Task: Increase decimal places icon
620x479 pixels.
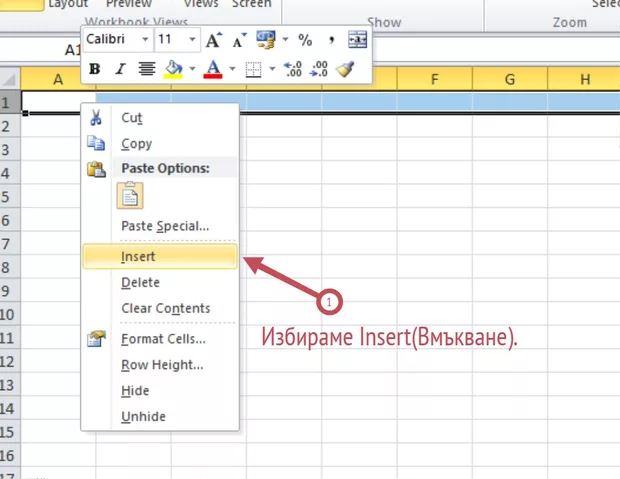Action: (293, 69)
